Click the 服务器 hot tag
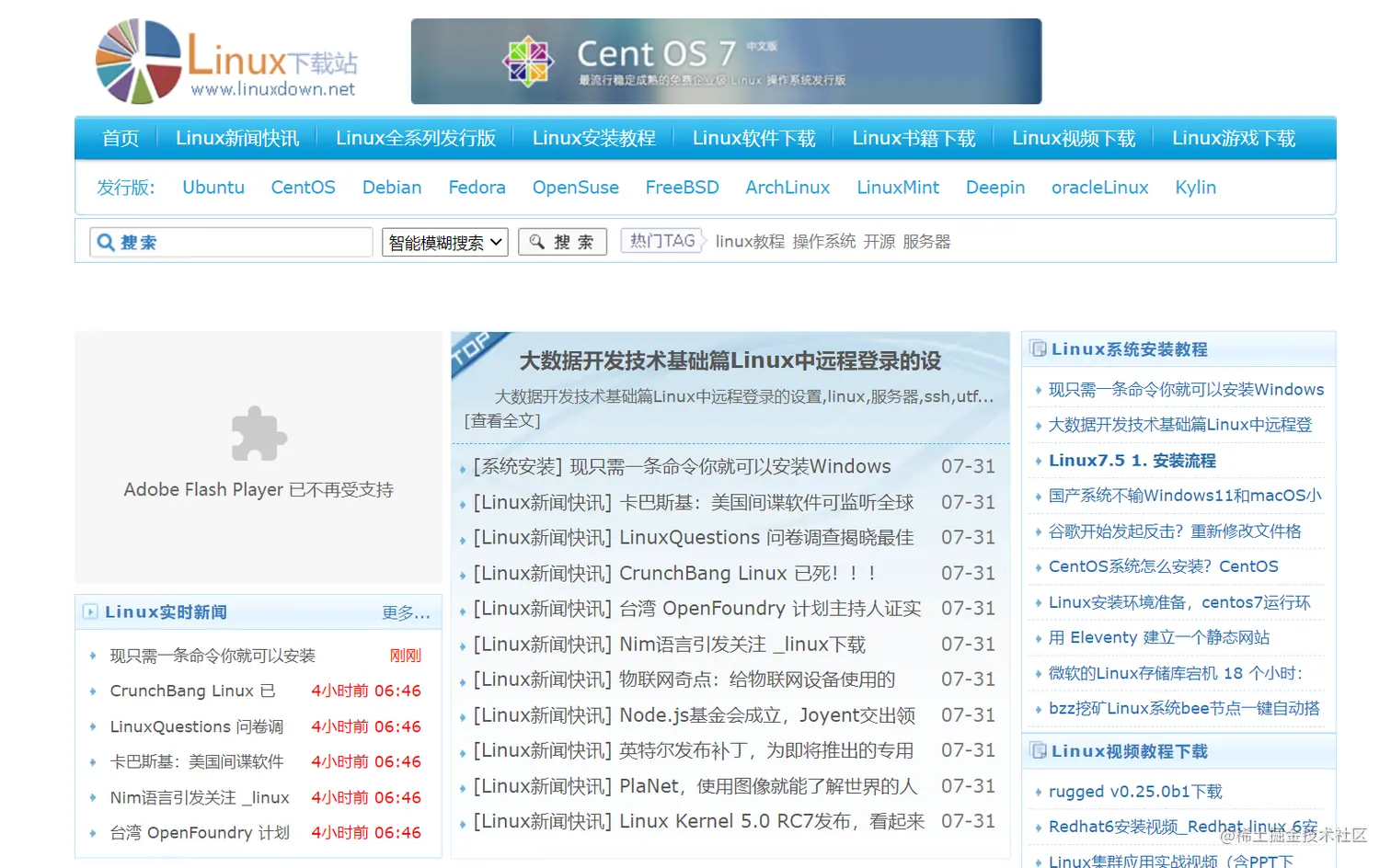1391x868 pixels. (926, 242)
